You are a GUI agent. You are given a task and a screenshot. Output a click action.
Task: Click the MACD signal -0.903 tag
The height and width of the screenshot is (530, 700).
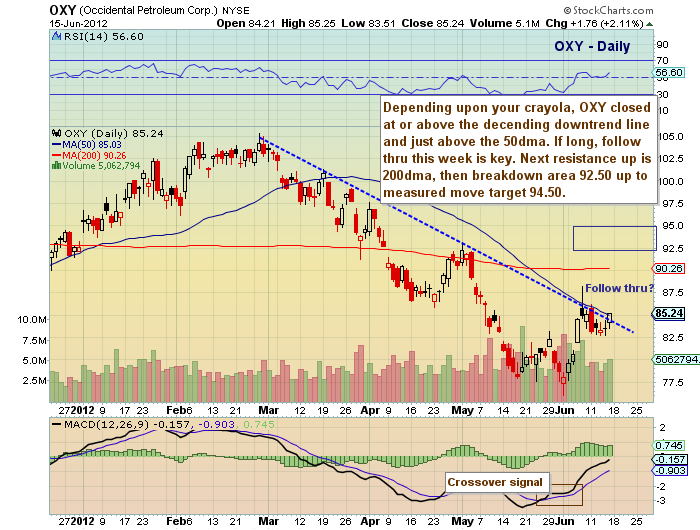(x=669, y=471)
